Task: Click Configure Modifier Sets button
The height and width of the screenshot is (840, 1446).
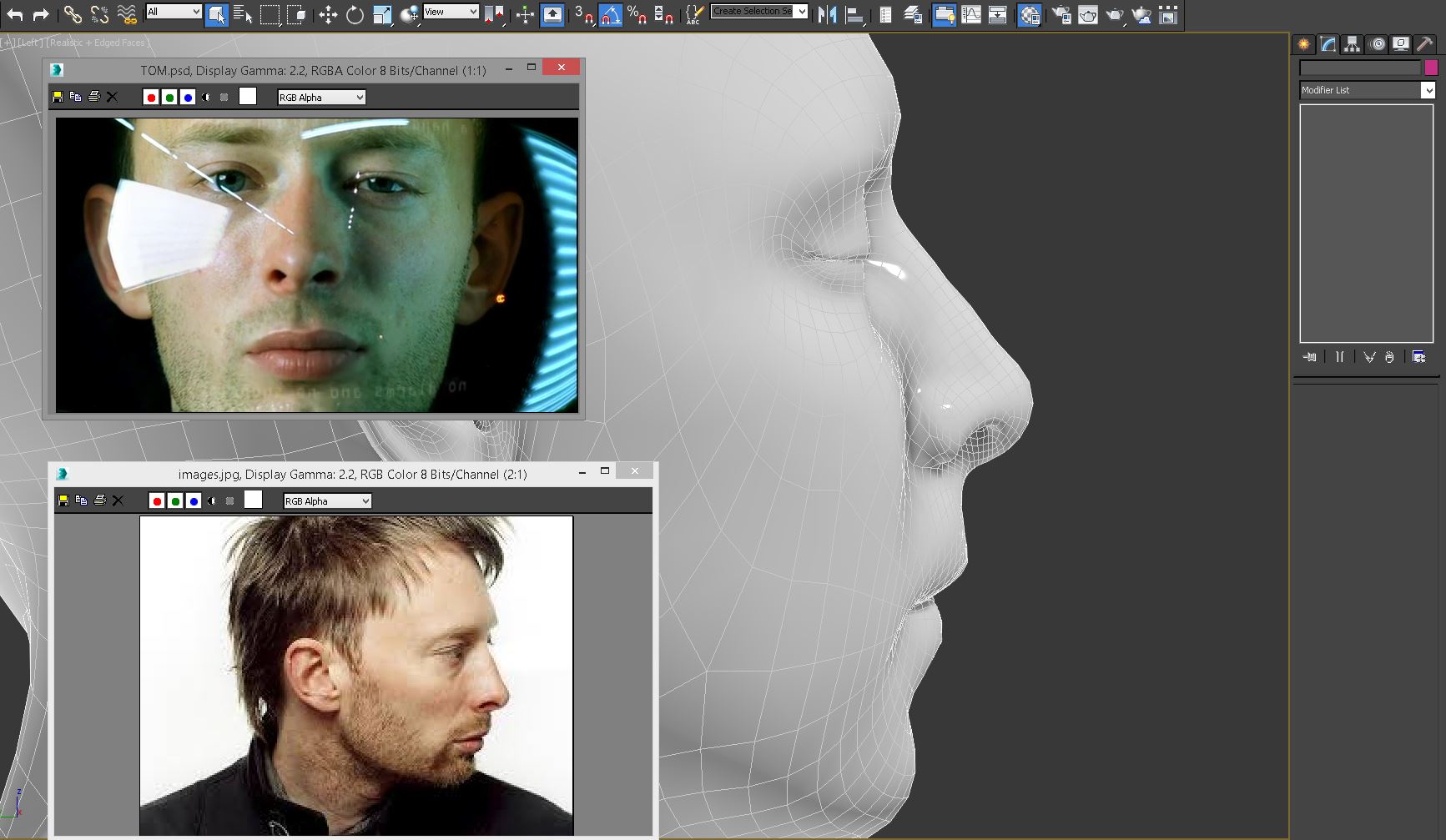Action: tap(1418, 357)
